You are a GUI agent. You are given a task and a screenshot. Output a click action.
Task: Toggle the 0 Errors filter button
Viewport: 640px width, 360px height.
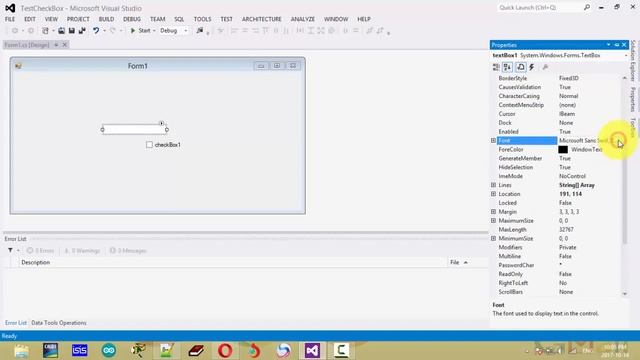click(40, 251)
